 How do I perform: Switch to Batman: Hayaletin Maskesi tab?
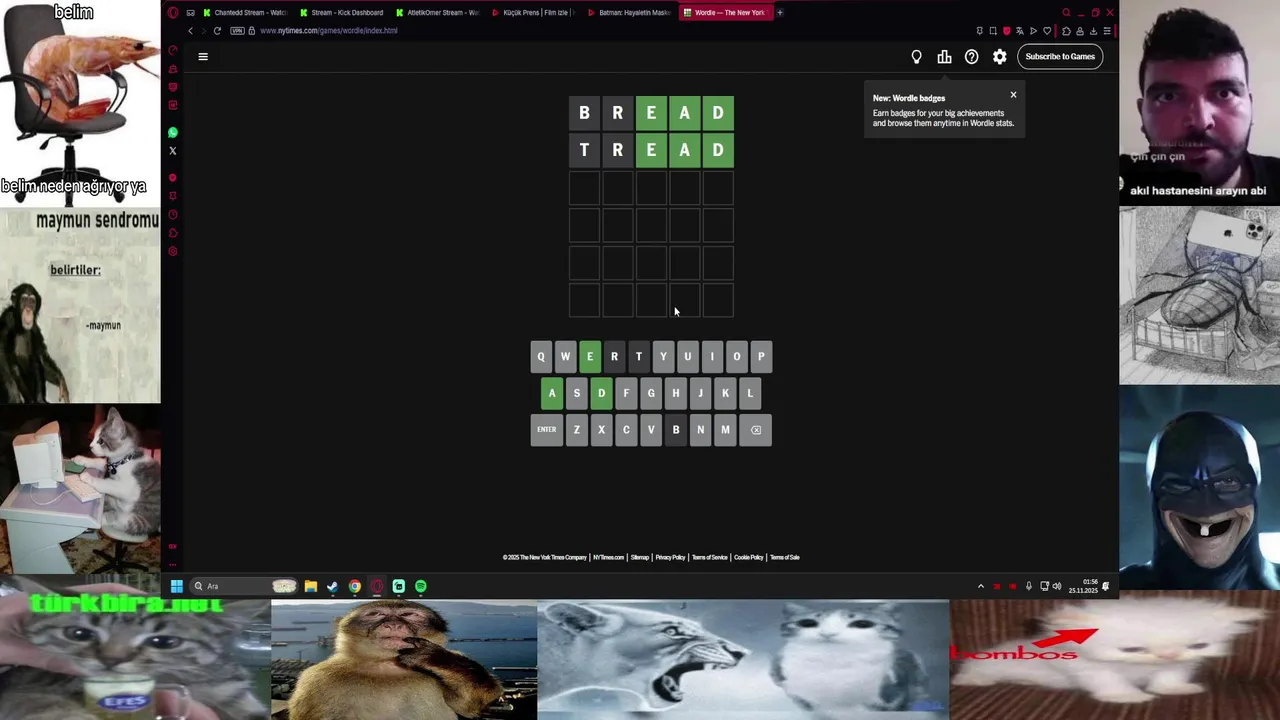(x=629, y=13)
